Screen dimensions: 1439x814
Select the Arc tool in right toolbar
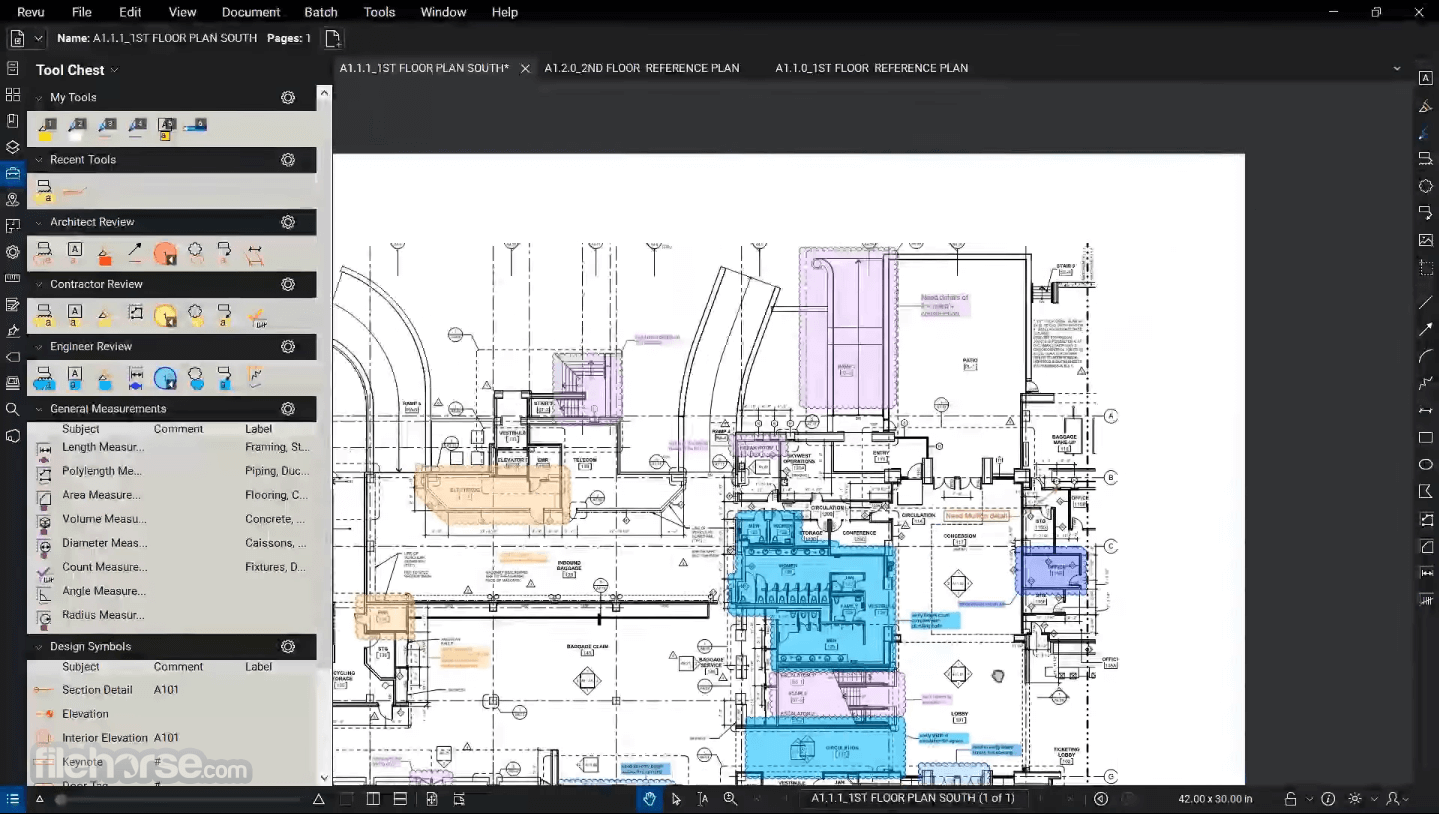pyautogui.click(x=1426, y=356)
